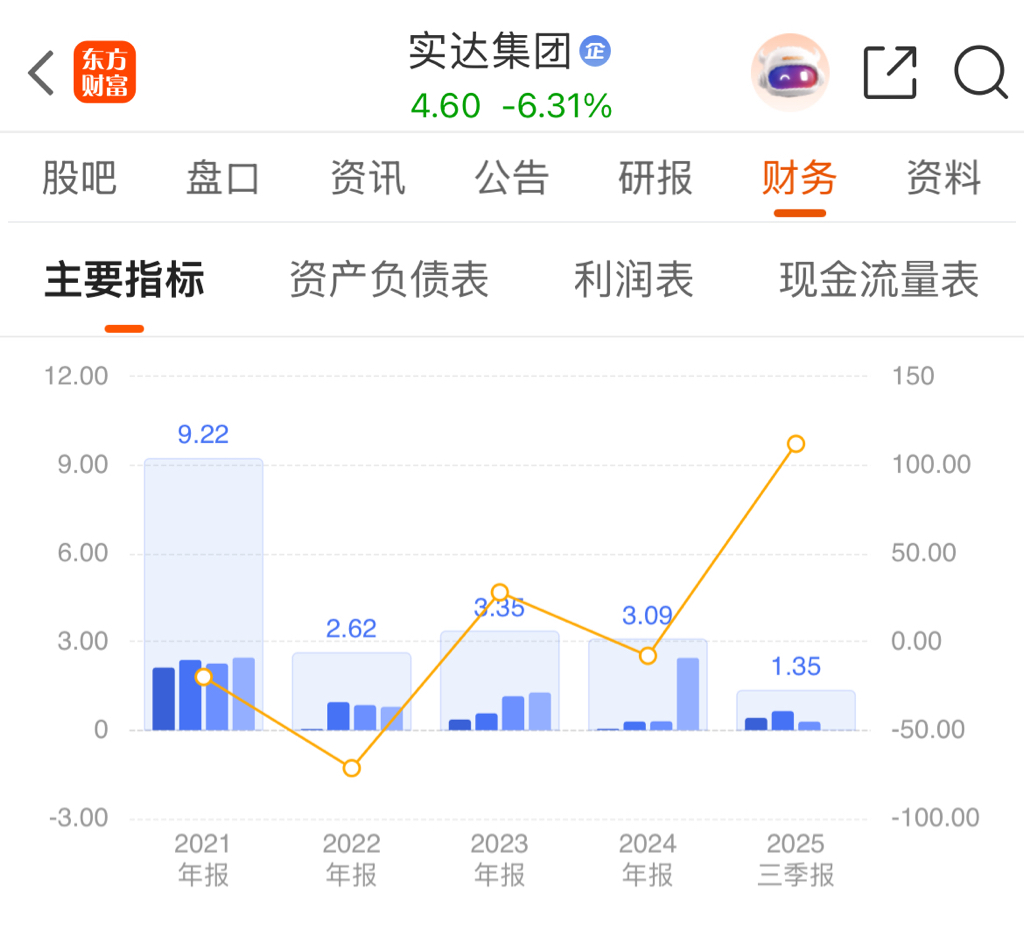Open the 利润表 sub-tab
1024x930 pixels.
(x=633, y=280)
